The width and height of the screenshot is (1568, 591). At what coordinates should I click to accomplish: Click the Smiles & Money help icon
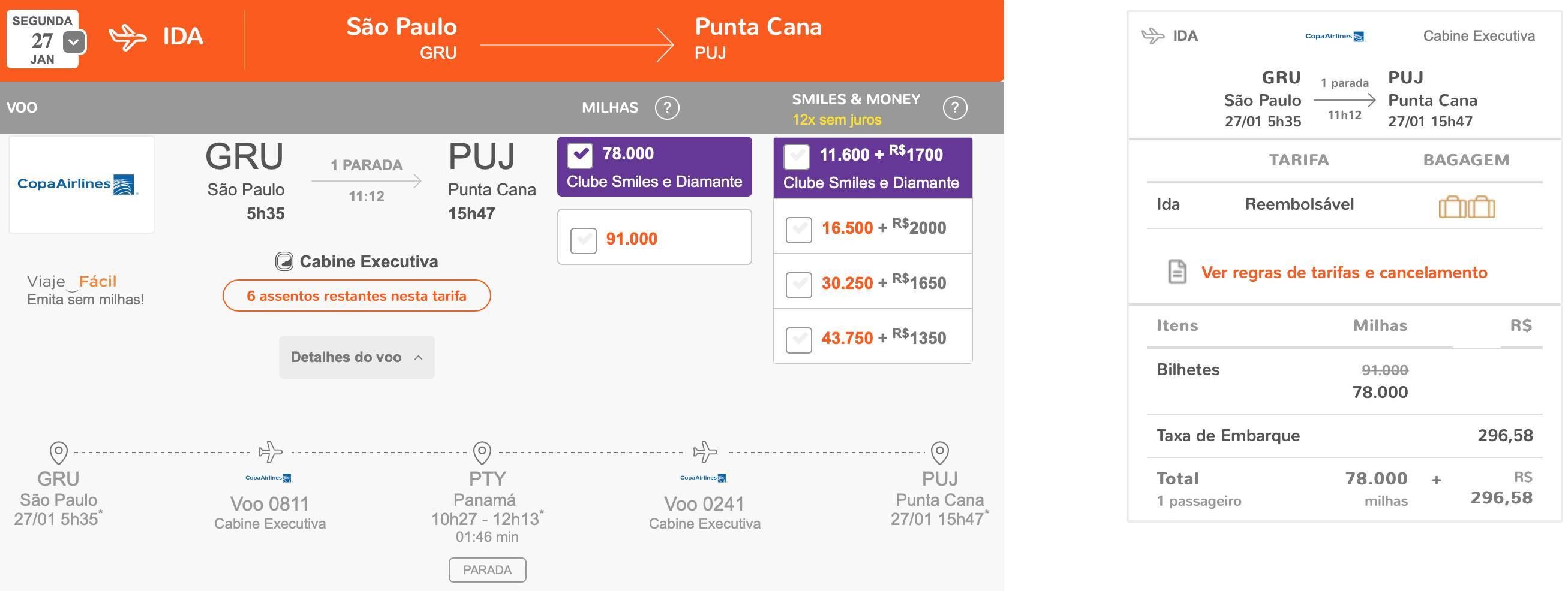954,108
